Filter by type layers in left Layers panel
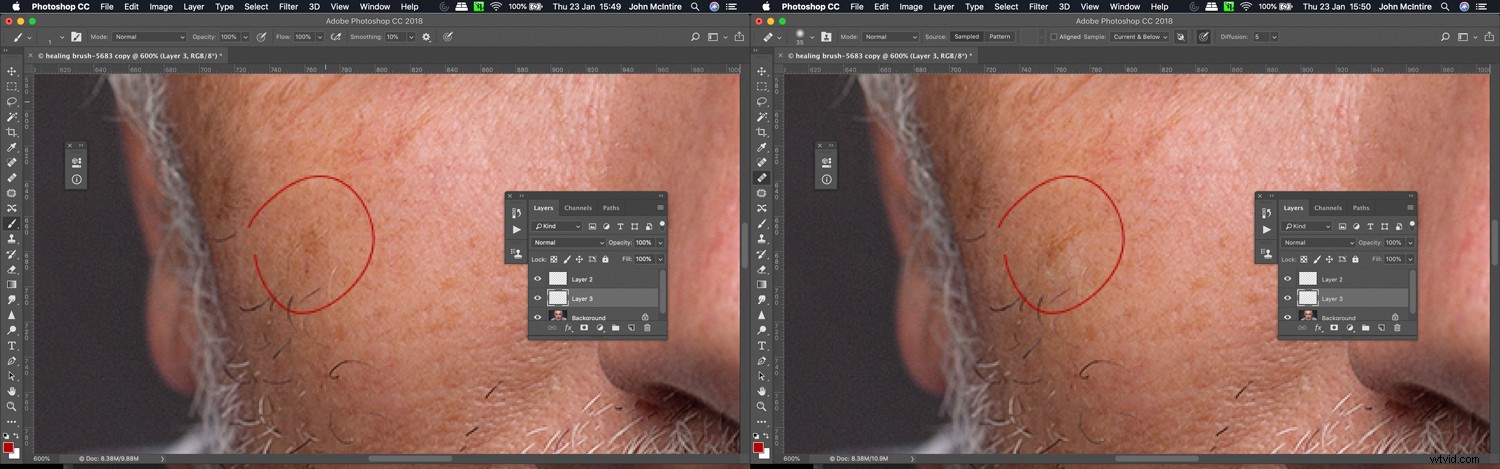The width and height of the screenshot is (1500, 469). tap(620, 226)
